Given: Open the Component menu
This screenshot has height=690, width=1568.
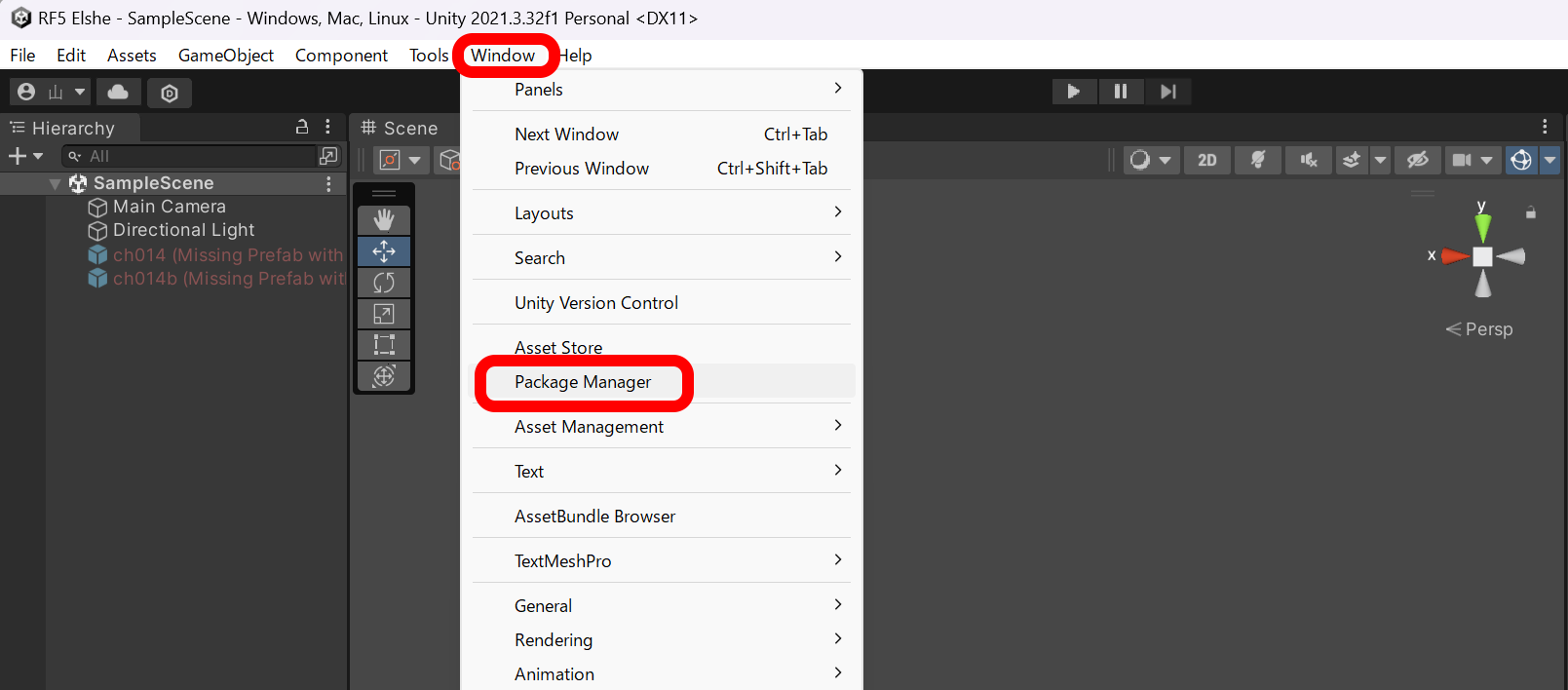Looking at the screenshot, I should 341,56.
